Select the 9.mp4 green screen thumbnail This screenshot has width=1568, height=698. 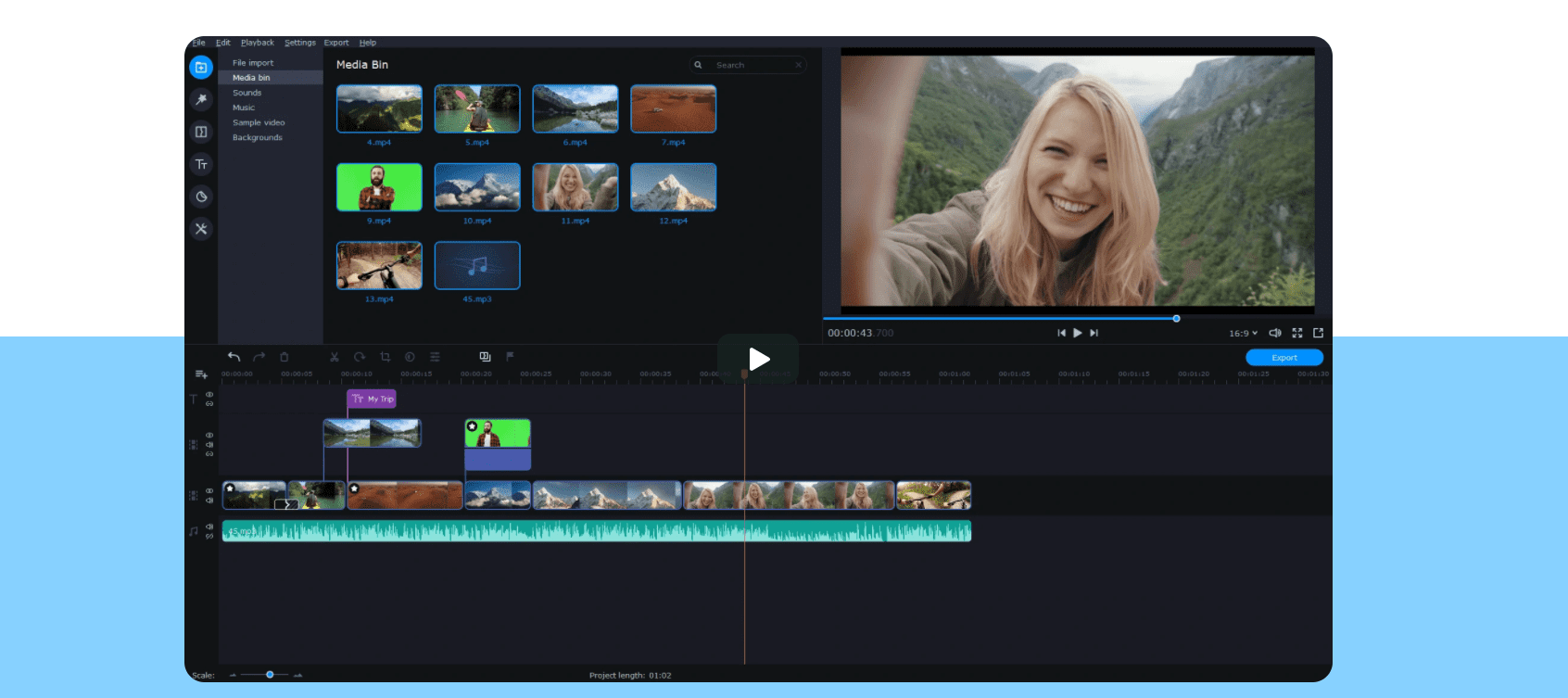click(379, 187)
